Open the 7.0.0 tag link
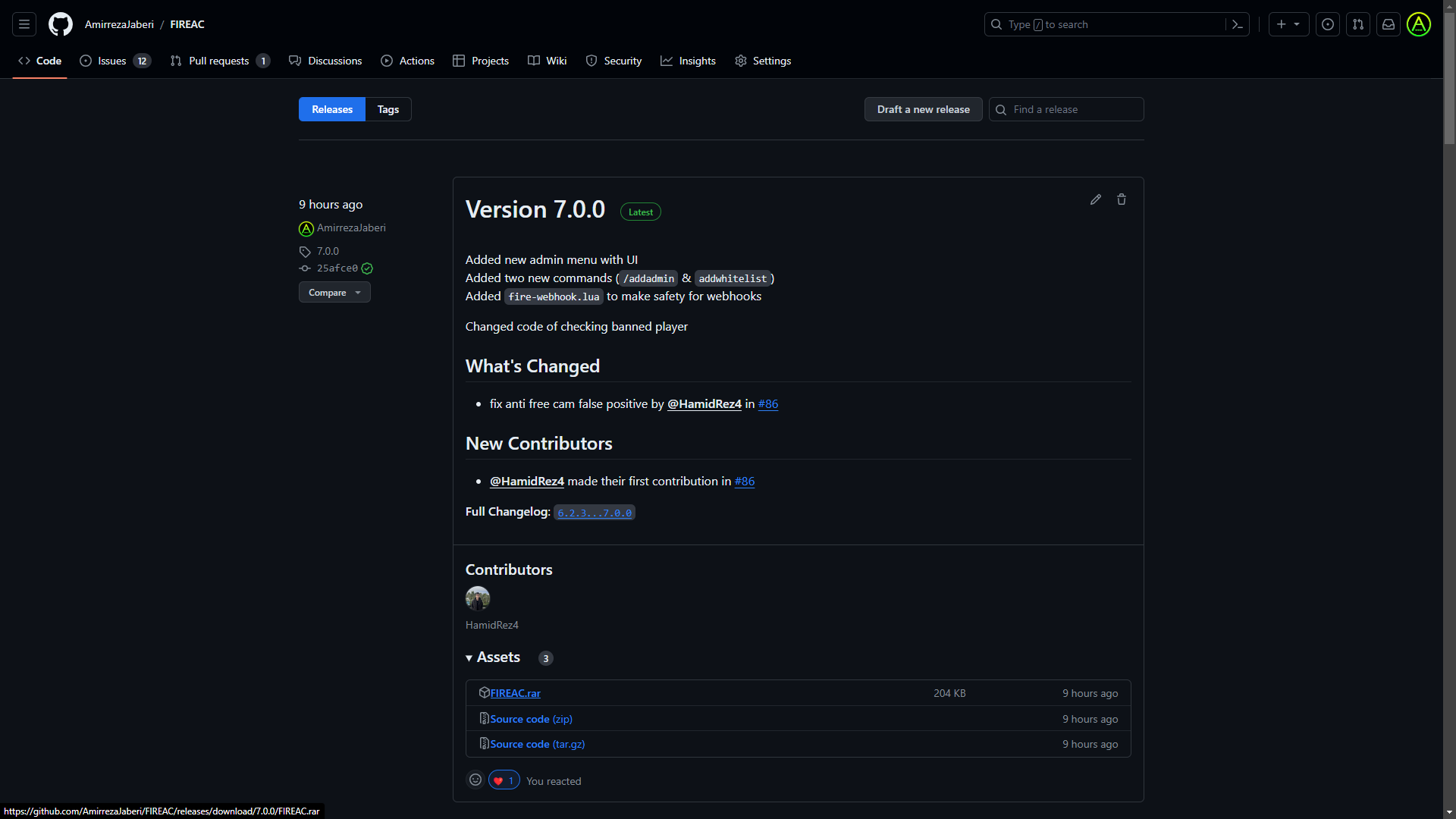Image resolution: width=1456 pixels, height=819 pixels. click(328, 251)
